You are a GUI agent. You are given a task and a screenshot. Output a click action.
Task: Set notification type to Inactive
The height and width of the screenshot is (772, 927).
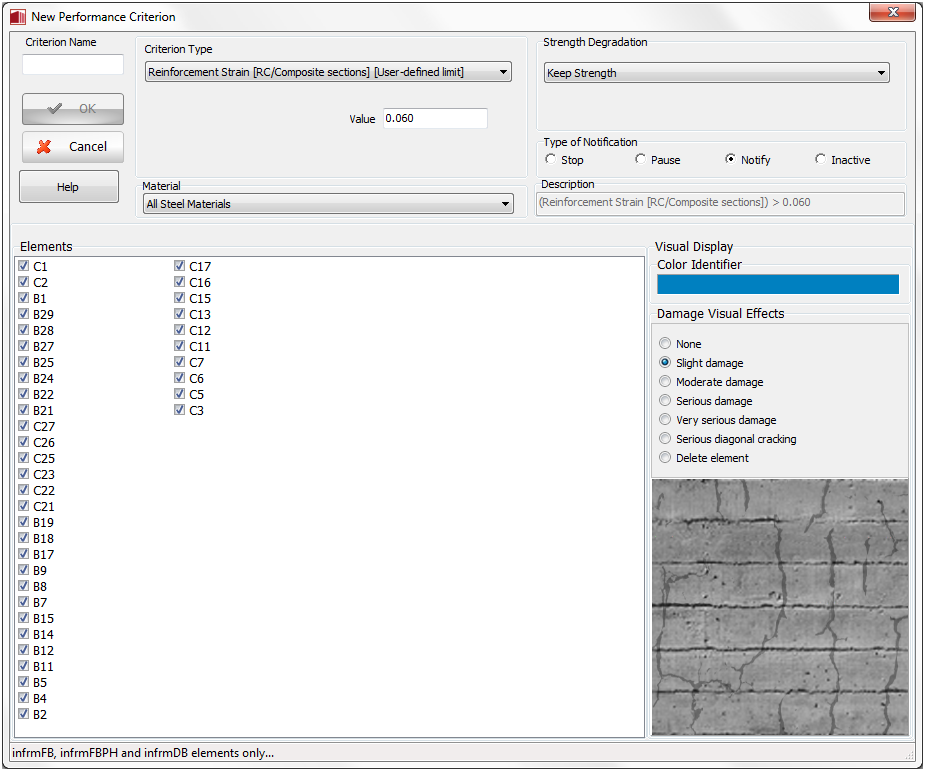point(821,160)
